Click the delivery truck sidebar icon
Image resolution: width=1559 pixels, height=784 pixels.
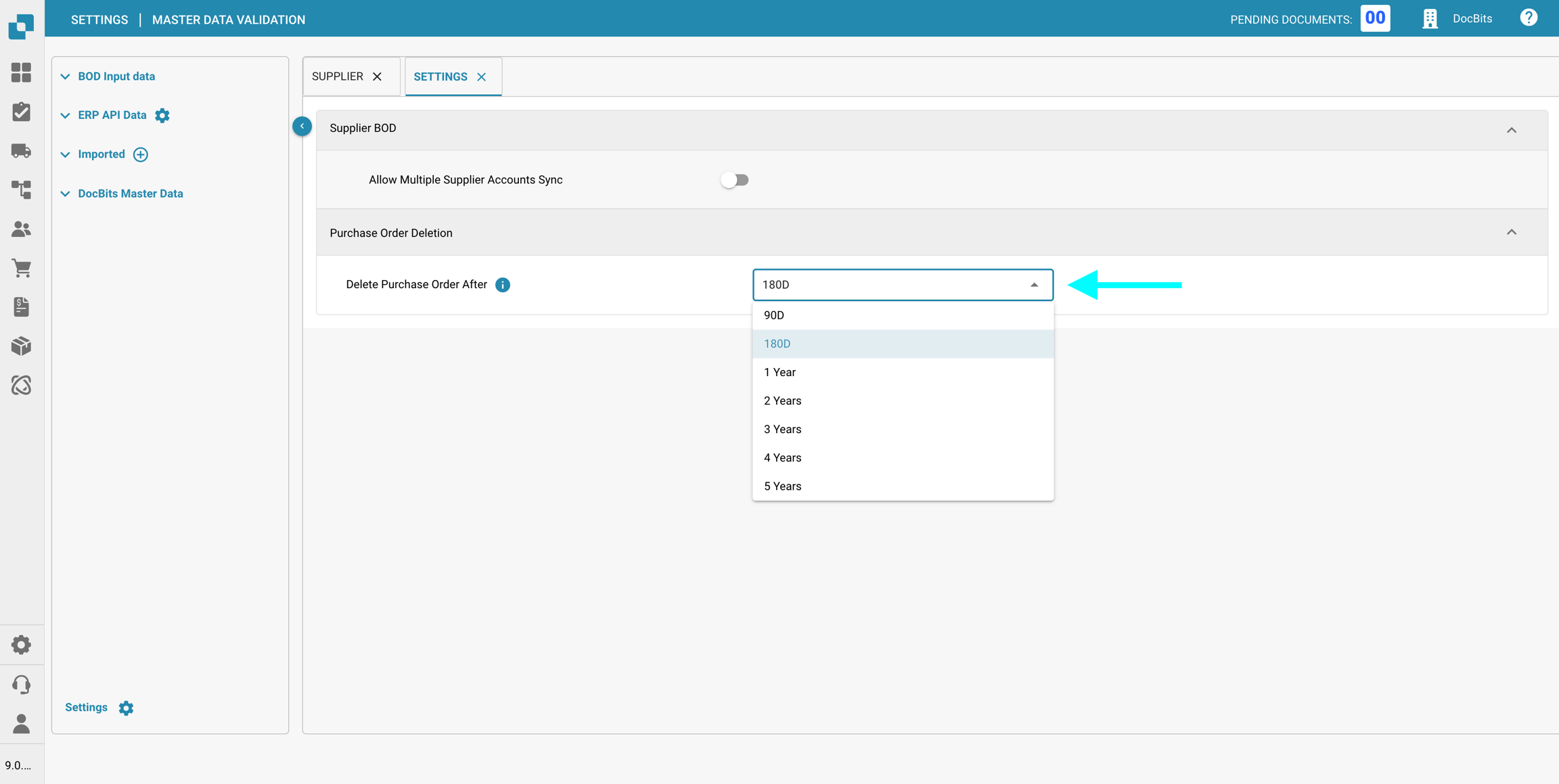tap(21, 150)
